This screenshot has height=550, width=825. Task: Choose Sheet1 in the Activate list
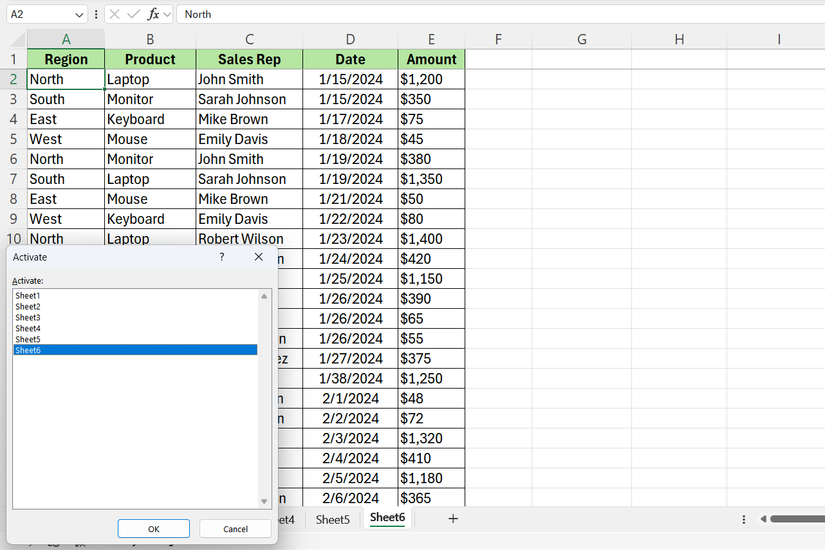point(28,296)
